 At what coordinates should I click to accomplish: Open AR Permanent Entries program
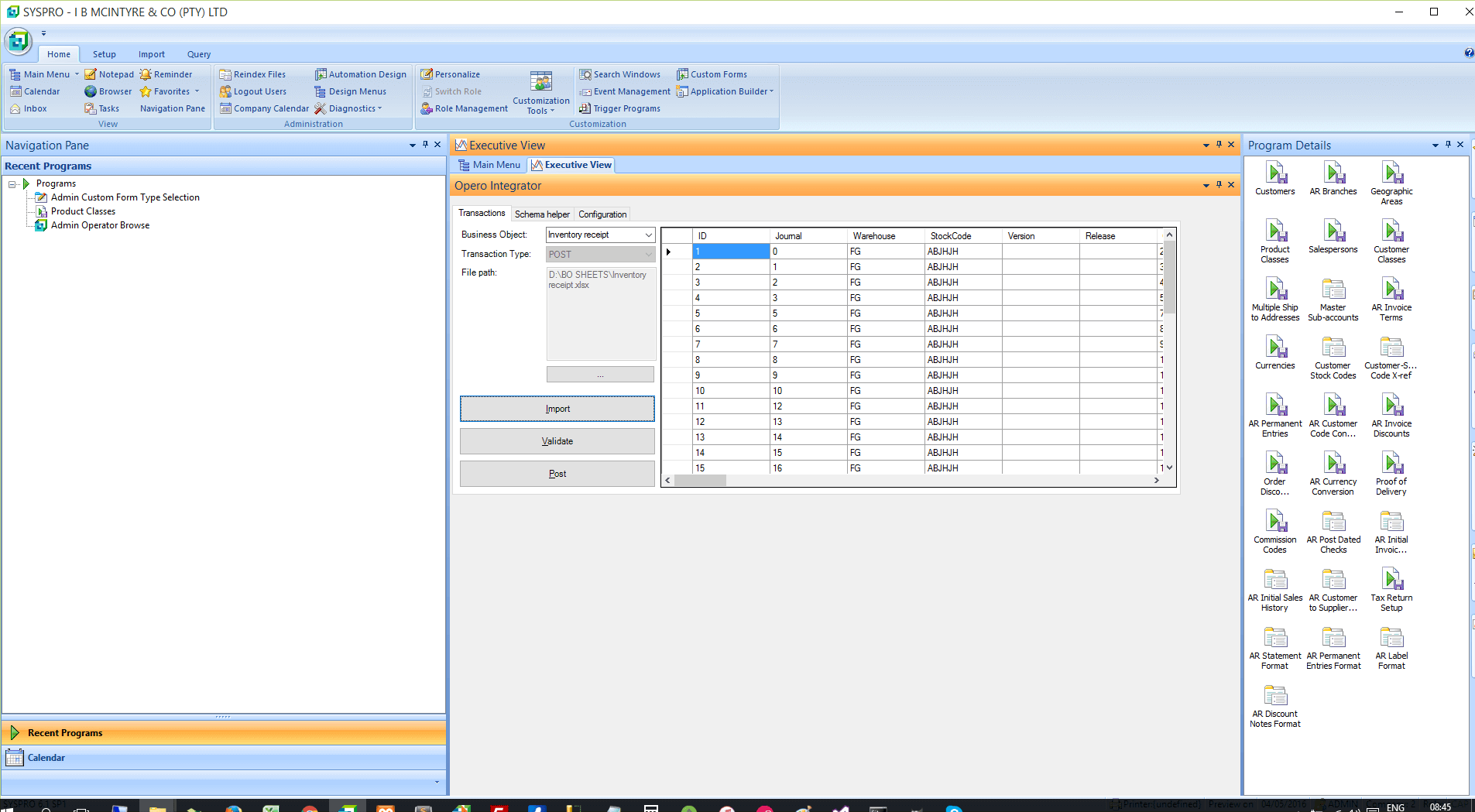click(1274, 415)
